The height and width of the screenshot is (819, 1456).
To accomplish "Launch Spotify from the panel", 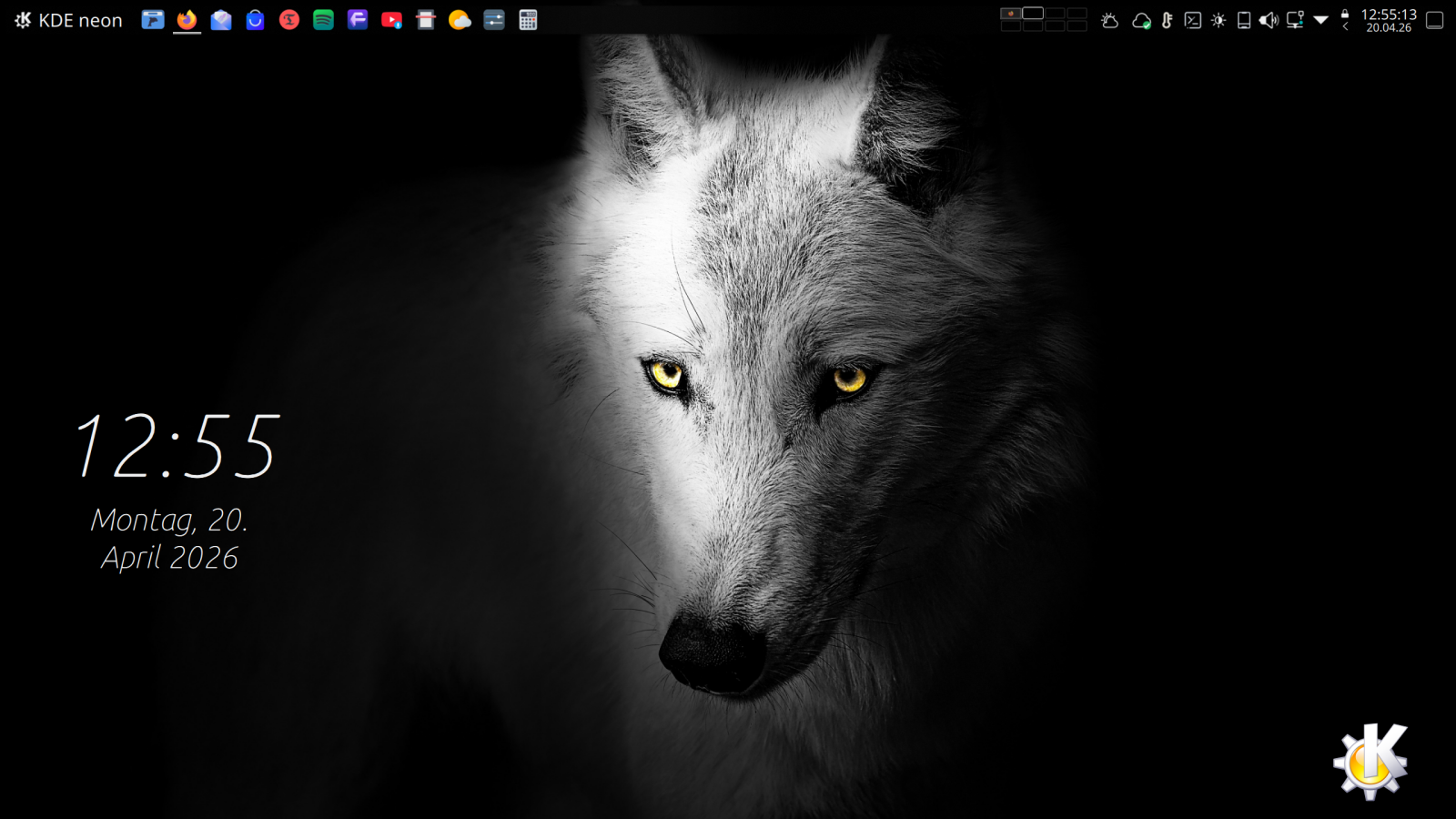I will pos(323,20).
